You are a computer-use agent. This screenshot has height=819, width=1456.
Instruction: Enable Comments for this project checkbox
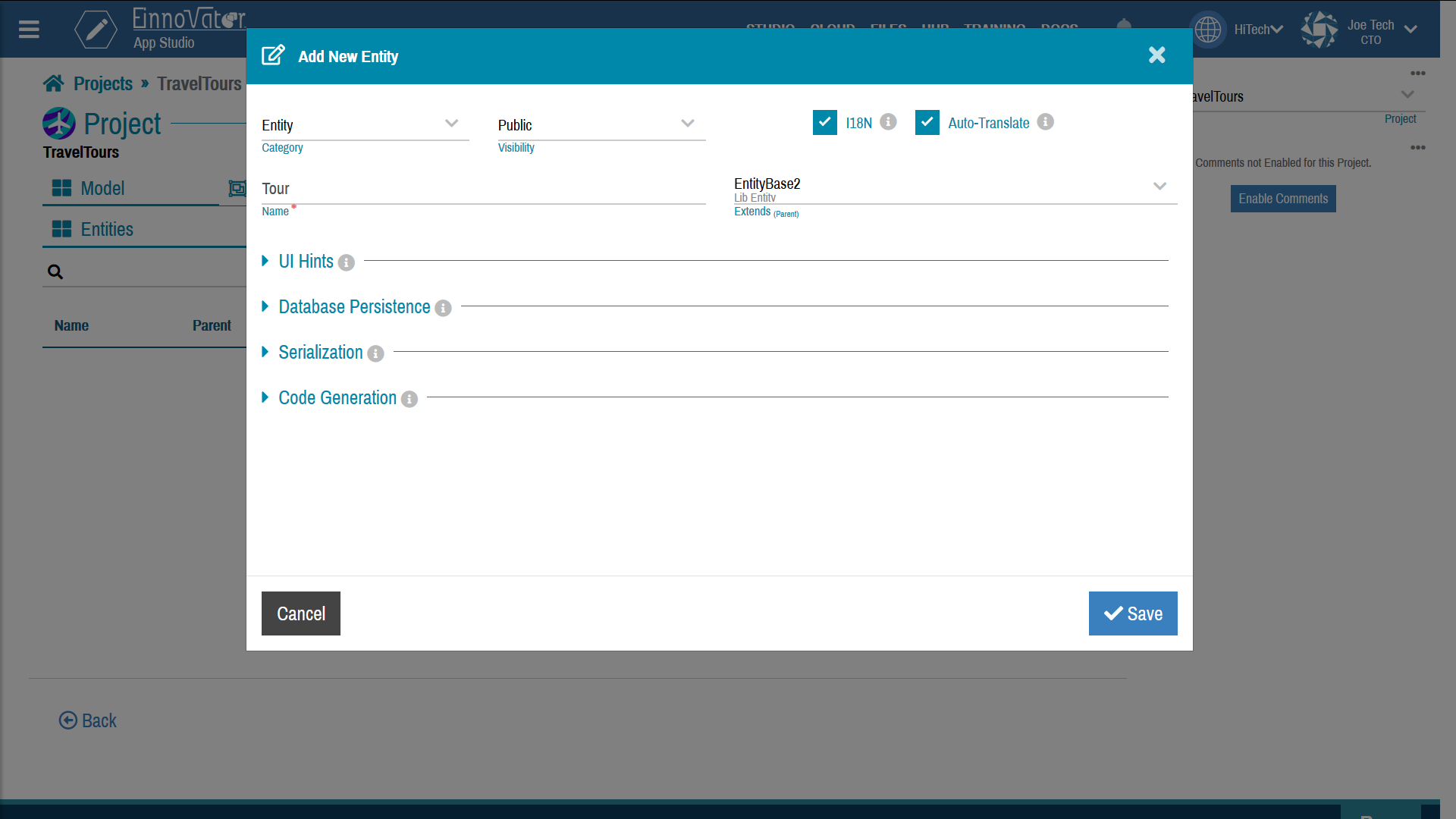click(x=1283, y=198)
